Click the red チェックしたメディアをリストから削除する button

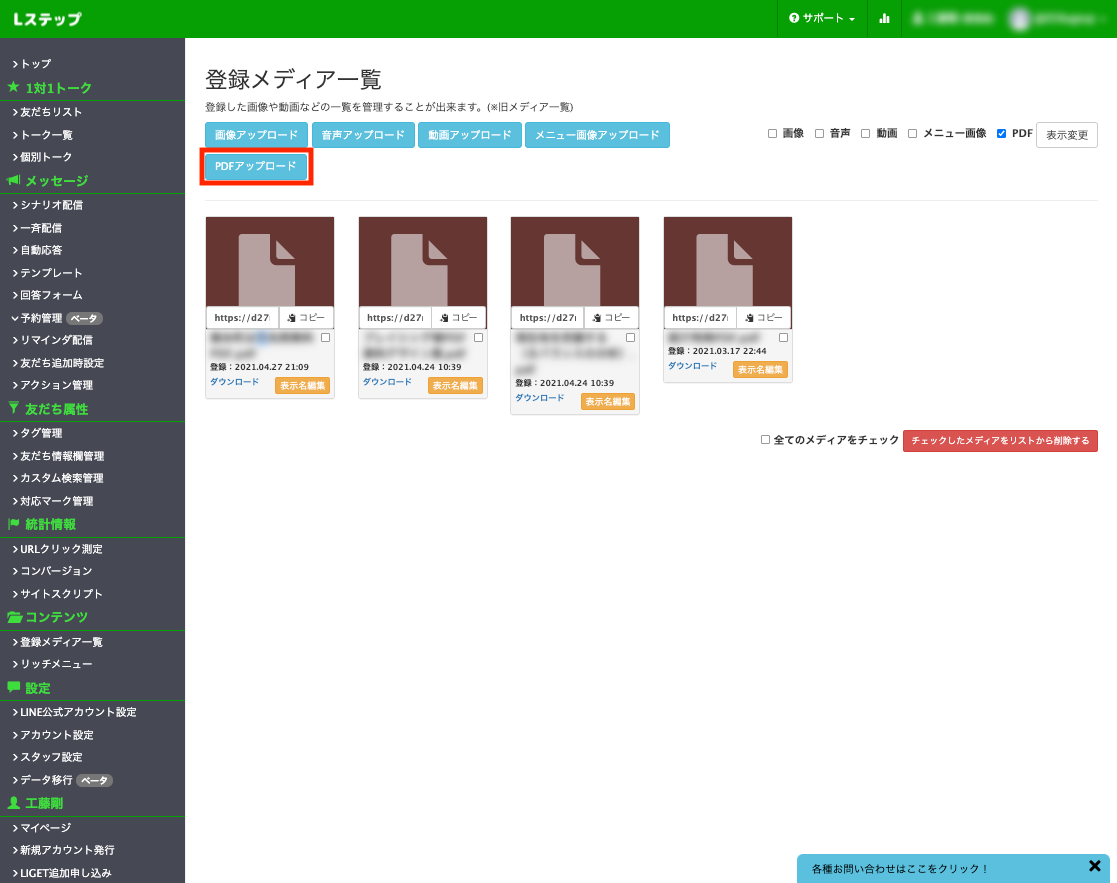click(1001, 439)
